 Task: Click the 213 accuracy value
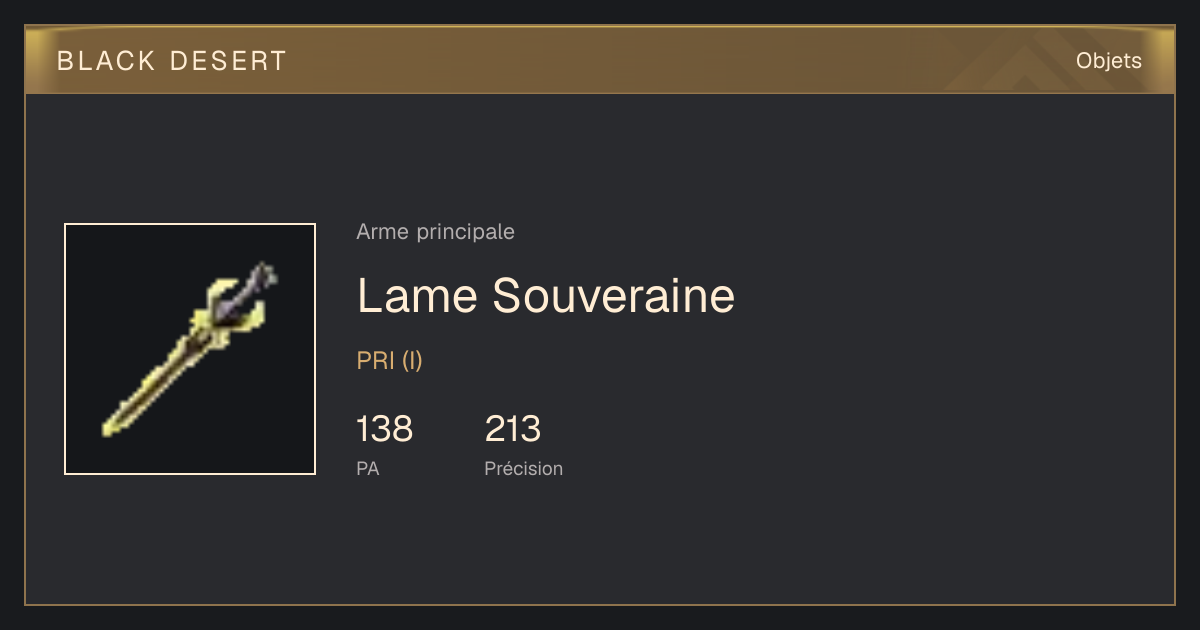(x=513, y=429)
